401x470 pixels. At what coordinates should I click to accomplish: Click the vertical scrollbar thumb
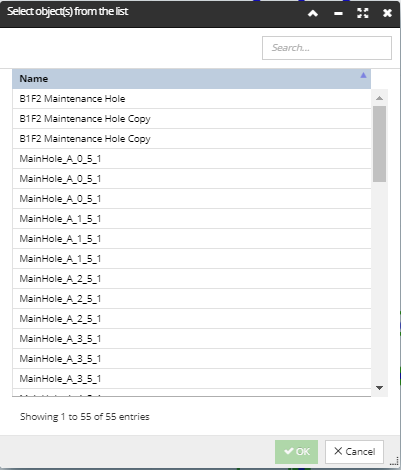tap(379, 144)
